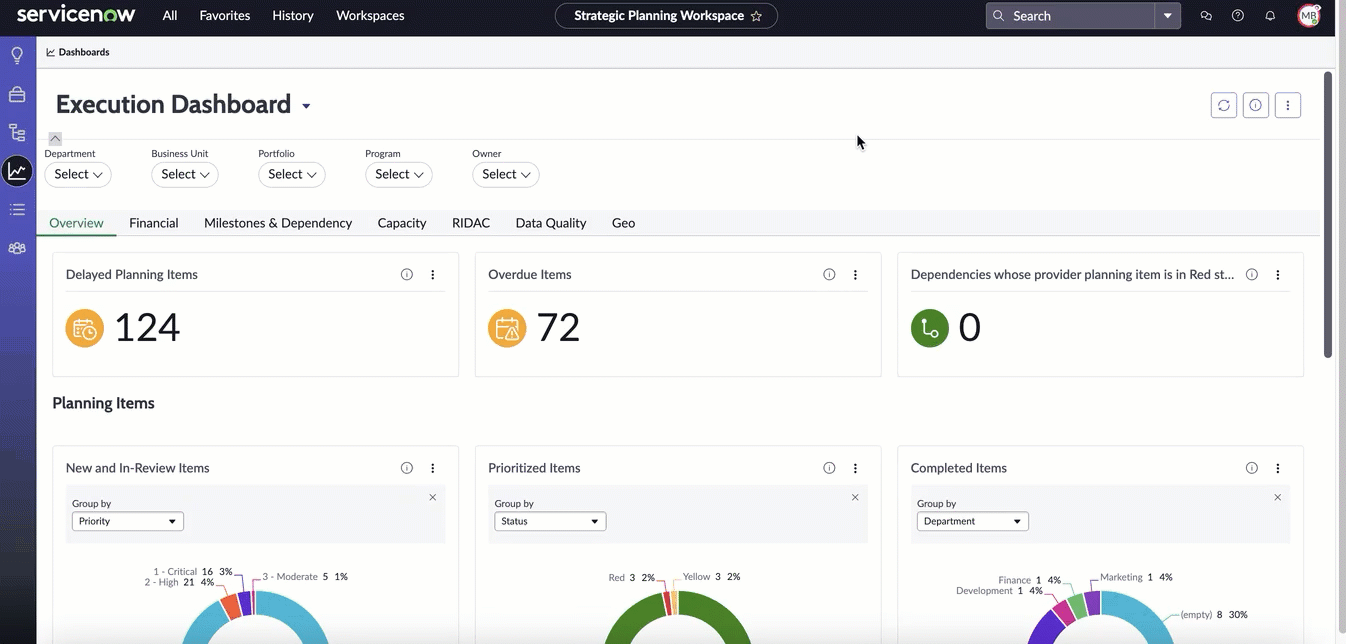1346x644 pixels.
Task: Open the Owner filter Select dropdown
Action: click(506, 174)
